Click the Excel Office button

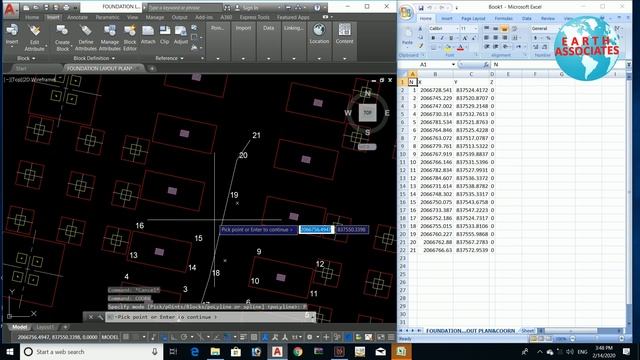pos(406,12)
